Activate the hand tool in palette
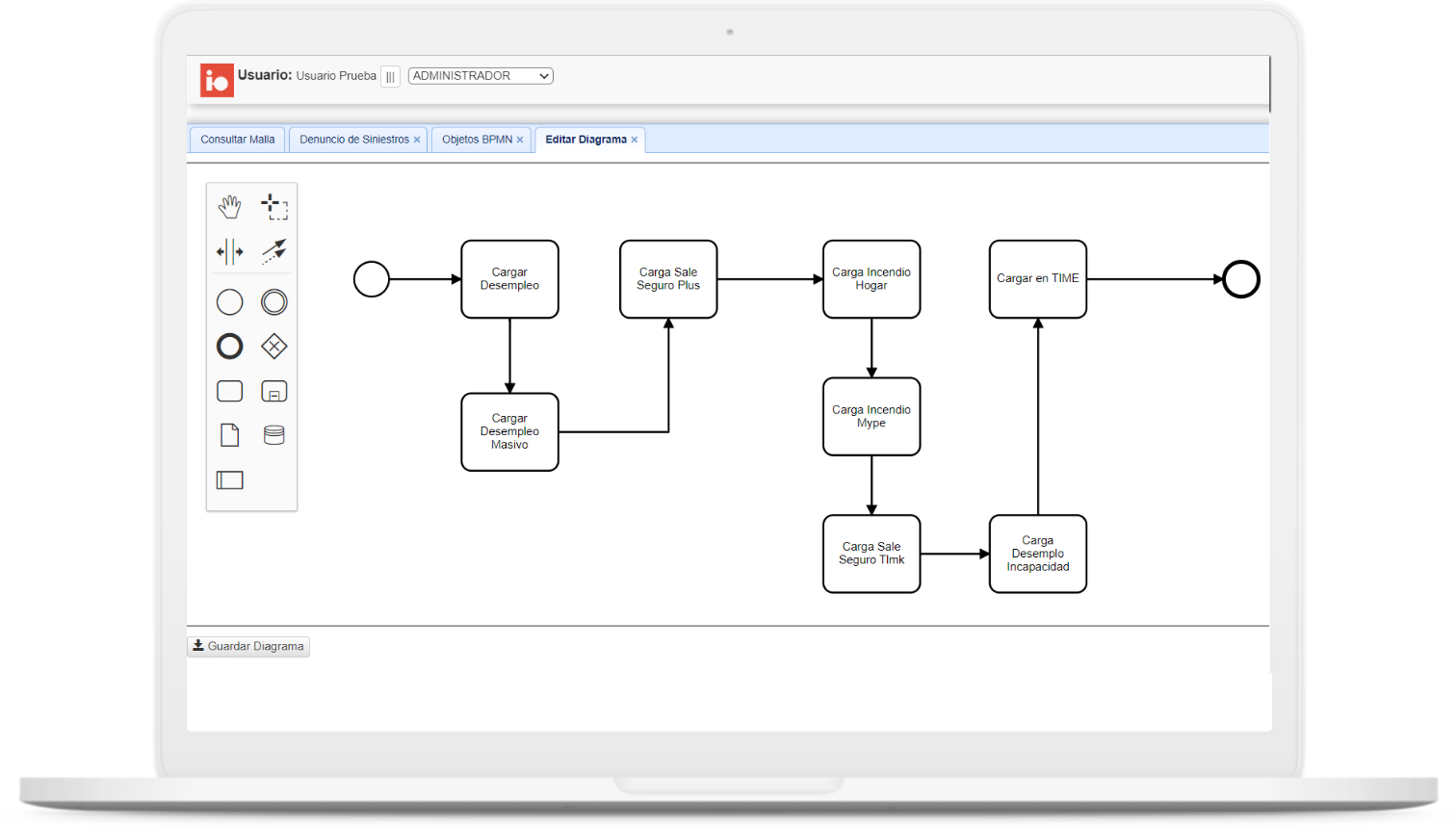The image size is (1456, 828). (229, 206)
